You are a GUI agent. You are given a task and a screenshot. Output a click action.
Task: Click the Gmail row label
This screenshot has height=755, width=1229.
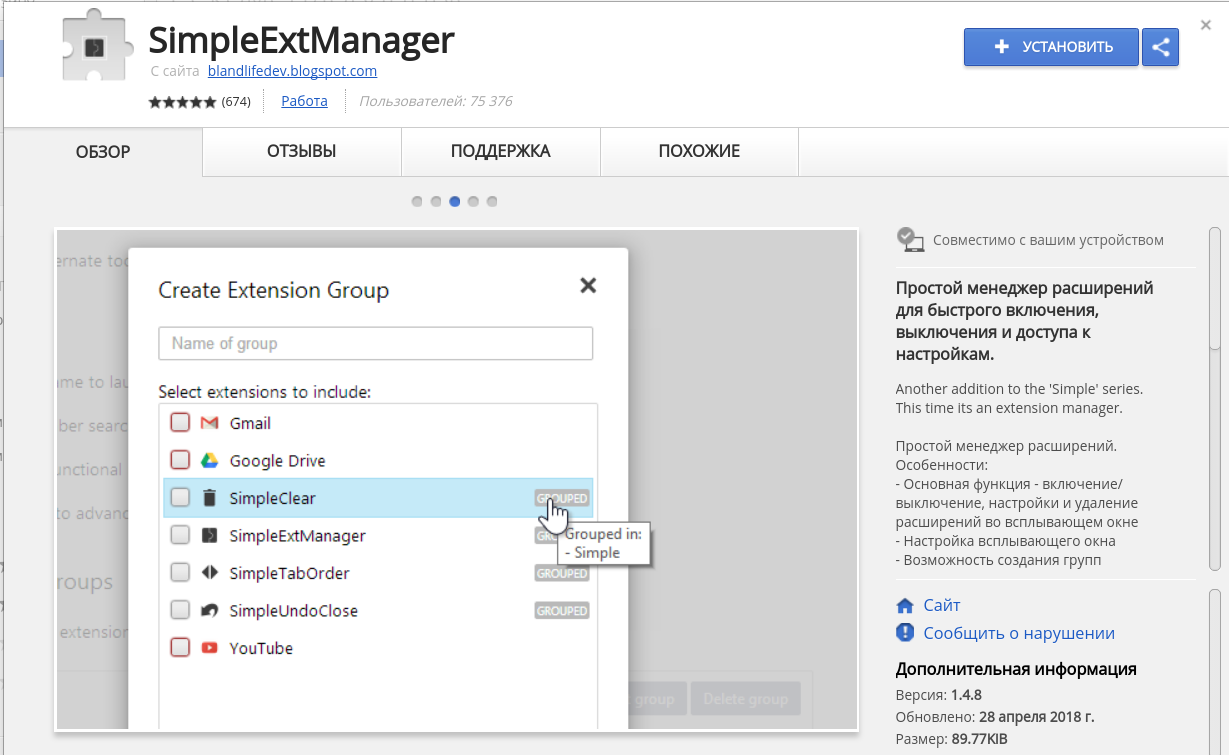tap(250, 423)
